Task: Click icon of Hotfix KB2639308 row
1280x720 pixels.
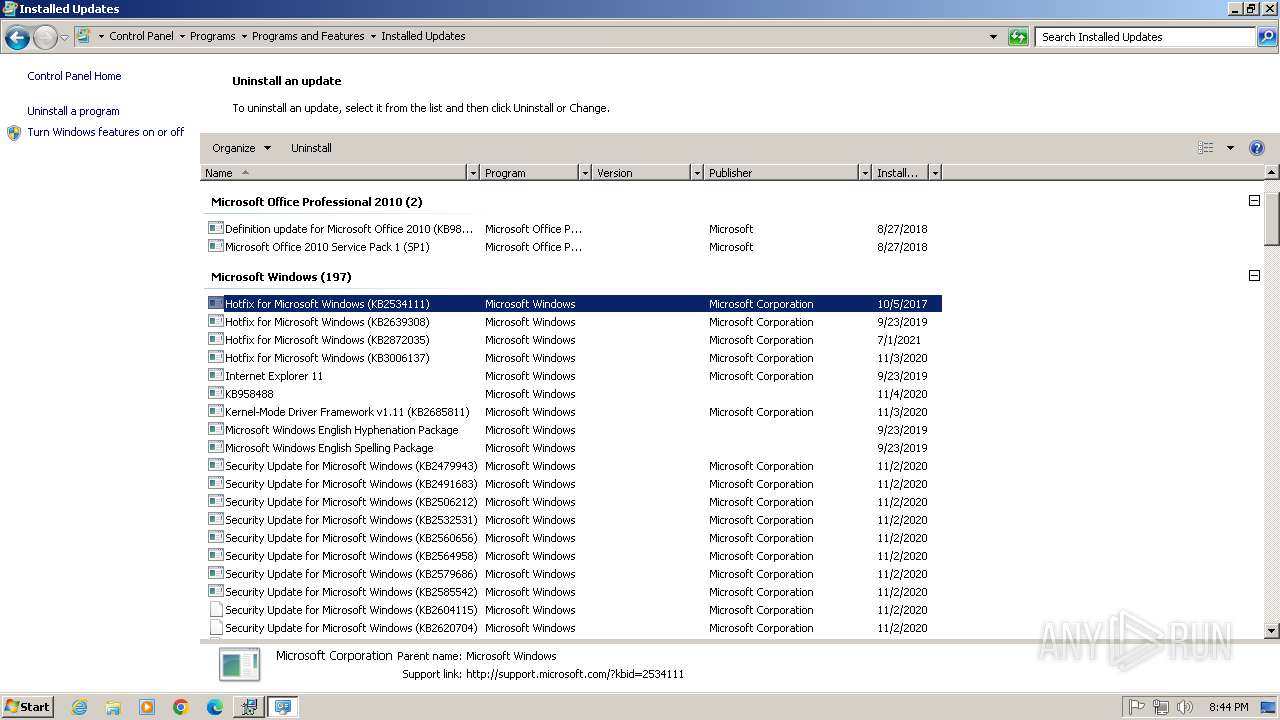Action: click(x=215, y=321)
